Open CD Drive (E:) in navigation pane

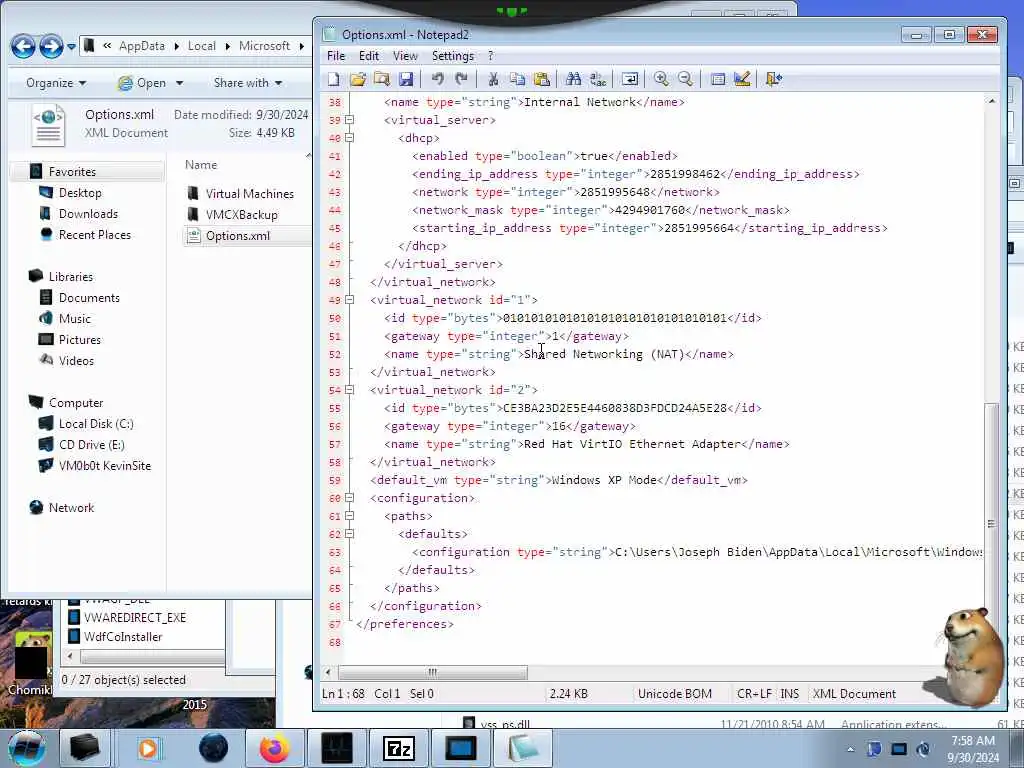pyautogui.click(x=91, y=445)
